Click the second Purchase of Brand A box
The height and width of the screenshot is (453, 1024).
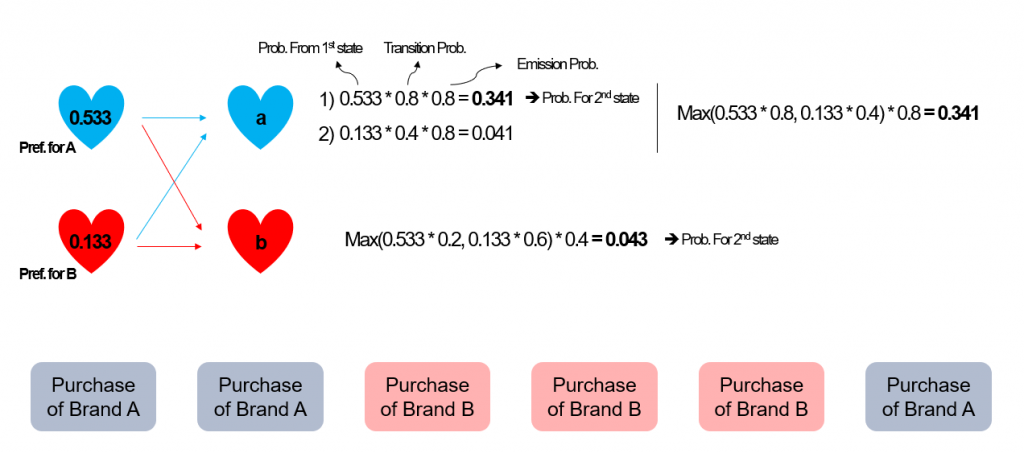pyautogui.click(x=261, y=397)
